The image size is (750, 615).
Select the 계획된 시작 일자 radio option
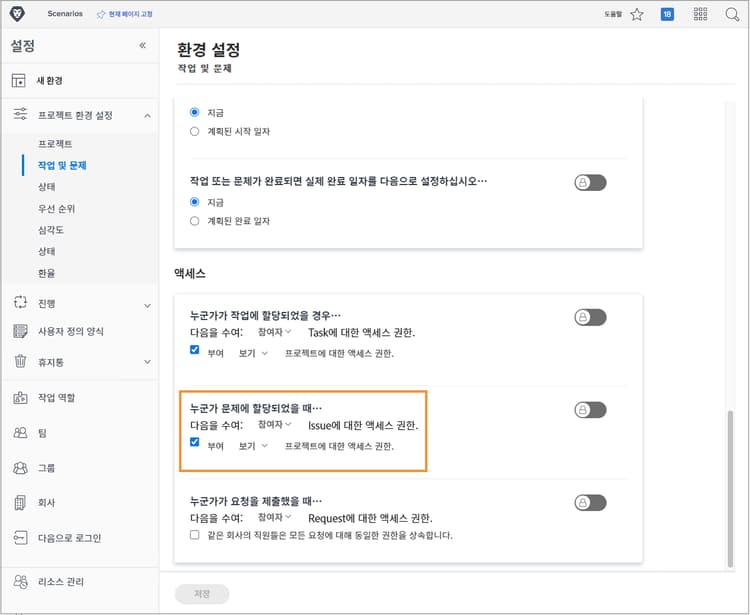(x=194, y=131)
